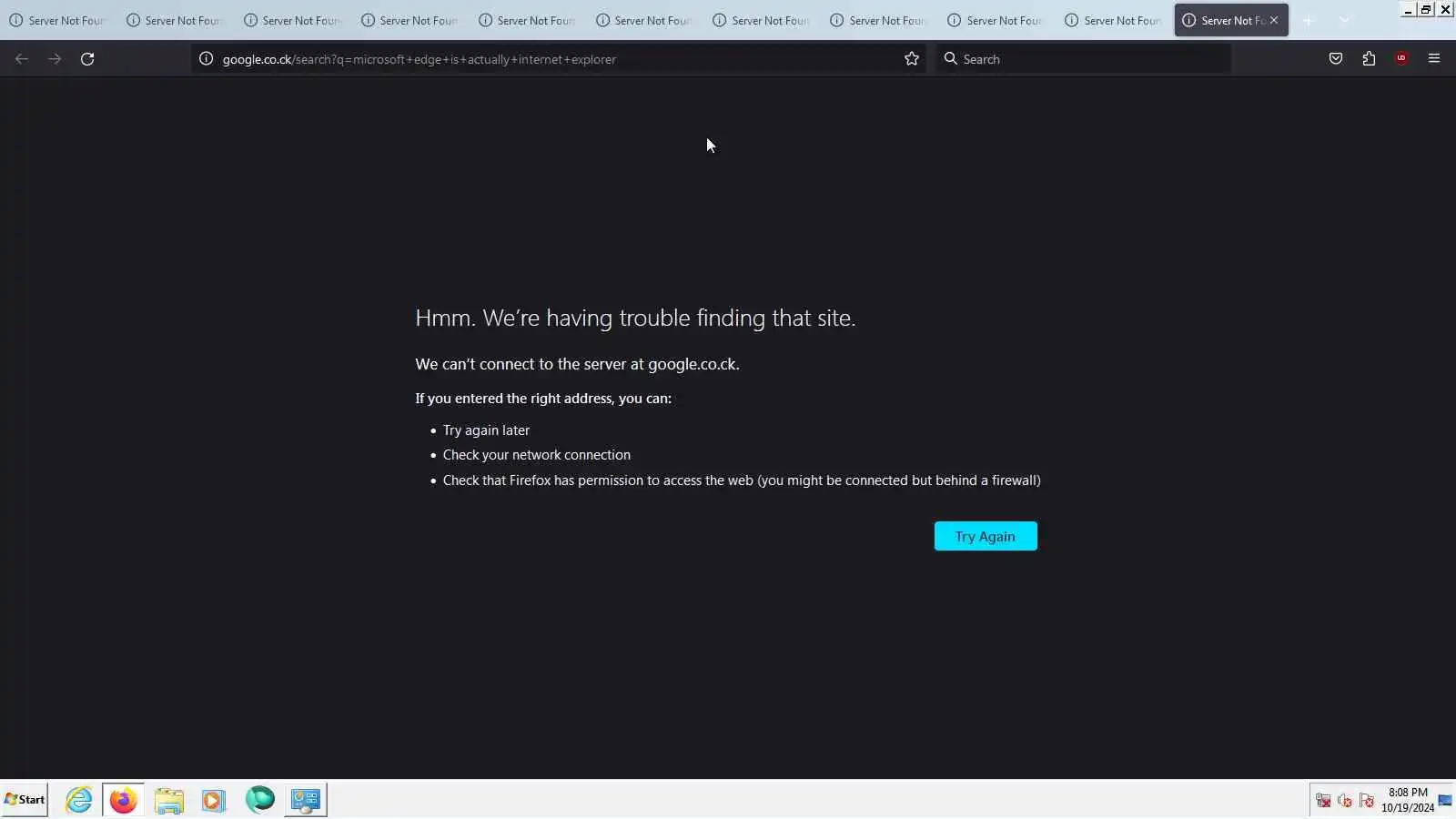Click the Try Again button
The image size is (1456, 819).
point(986,536)
